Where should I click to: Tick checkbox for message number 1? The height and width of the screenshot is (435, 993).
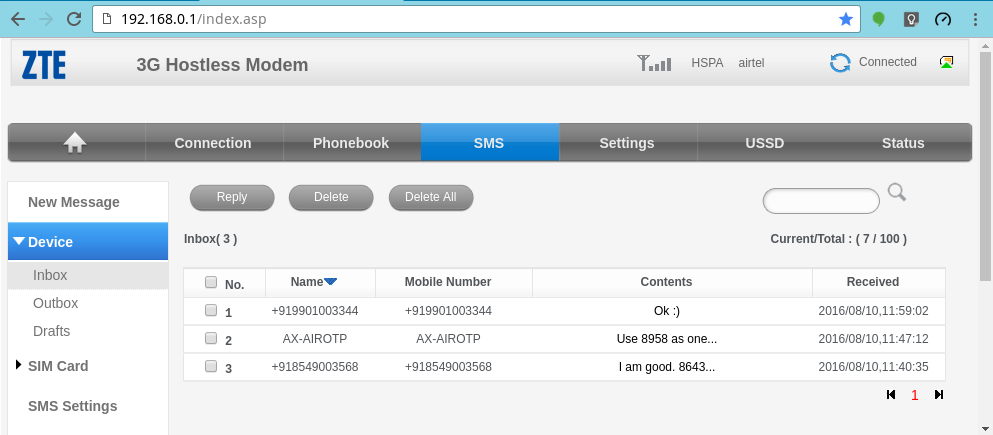coord(211,311)
